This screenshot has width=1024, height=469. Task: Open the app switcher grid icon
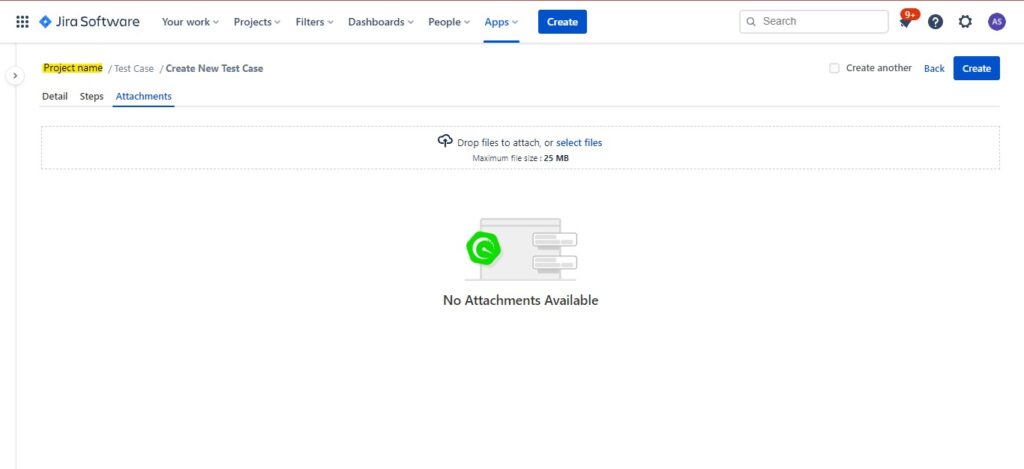(22, 22)
